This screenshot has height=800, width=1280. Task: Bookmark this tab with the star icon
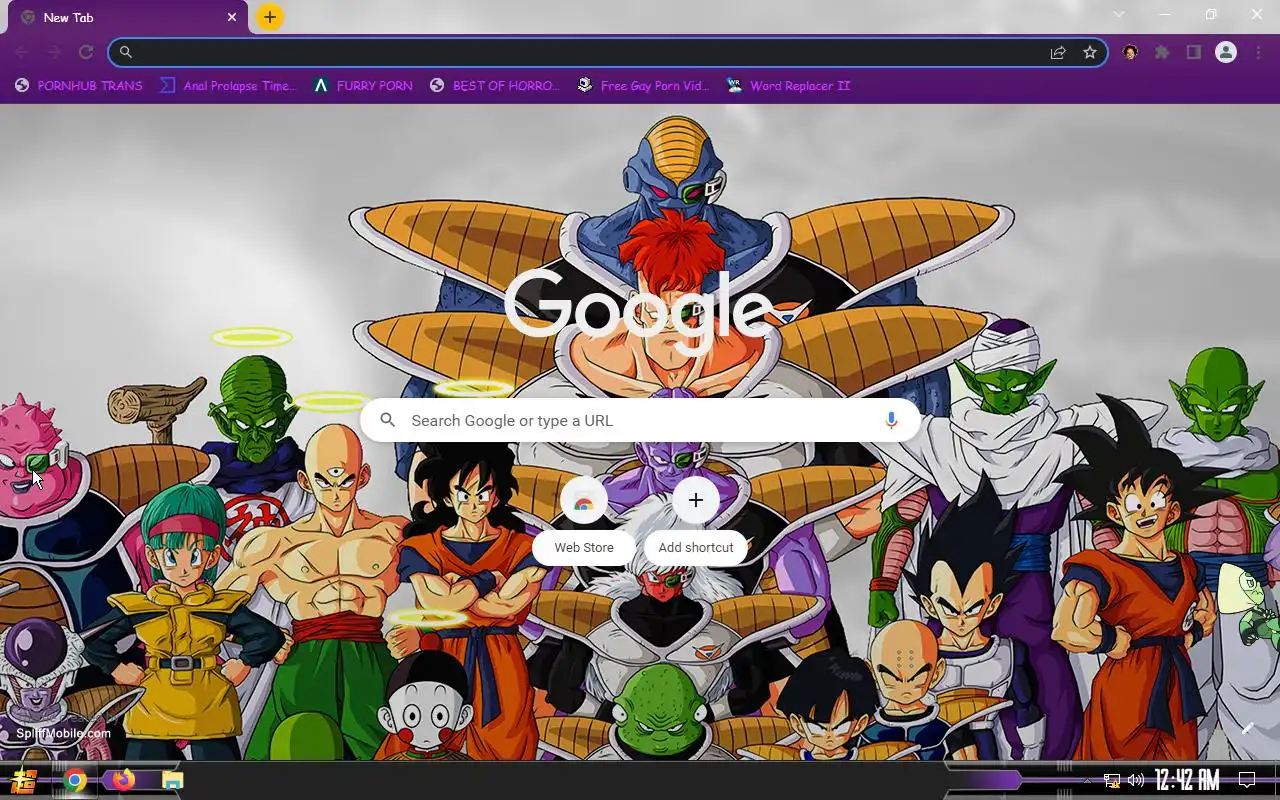1090,52
